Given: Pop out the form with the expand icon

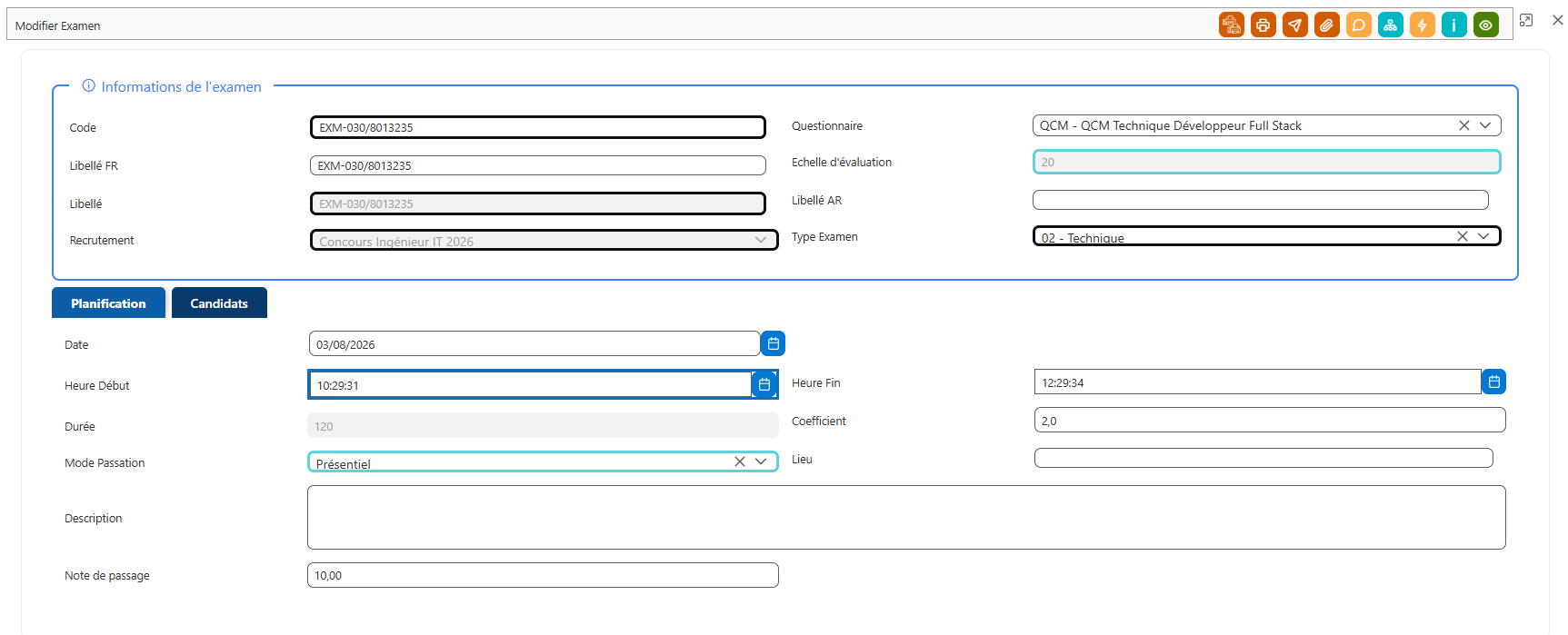Looking at the screenshot, I should (1526, 20).
